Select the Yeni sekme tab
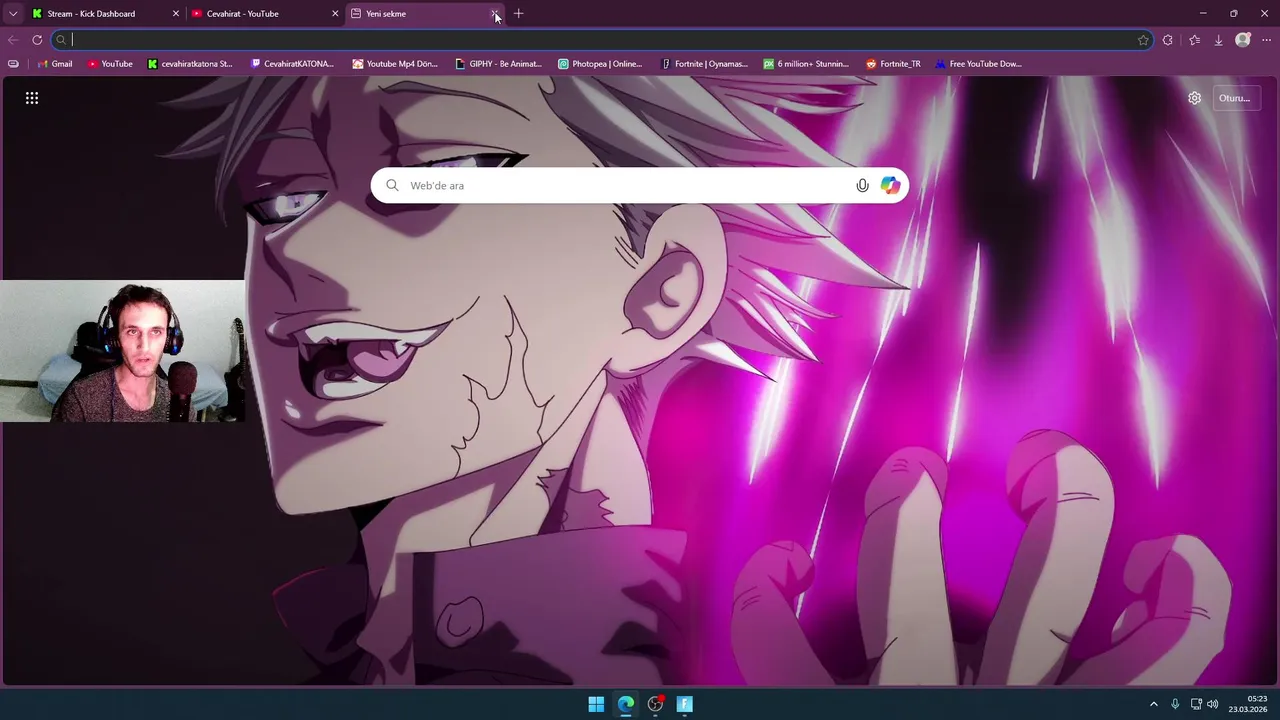 pyautogui.click(x=424, y=14)
